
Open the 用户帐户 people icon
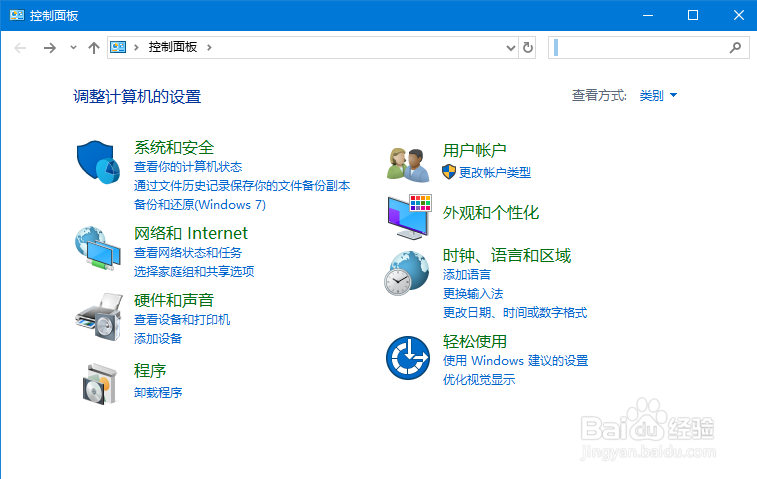point(408,165)
